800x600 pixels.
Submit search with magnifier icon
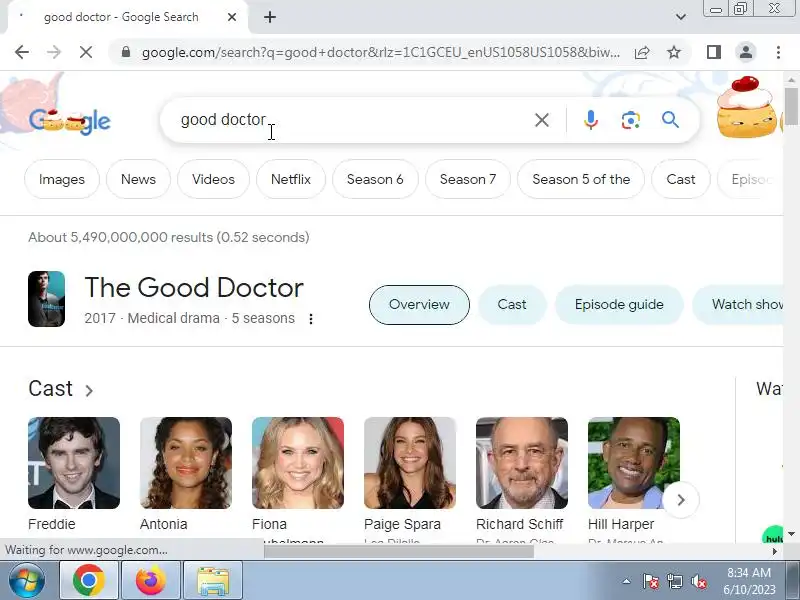click(x=670, y=120)
